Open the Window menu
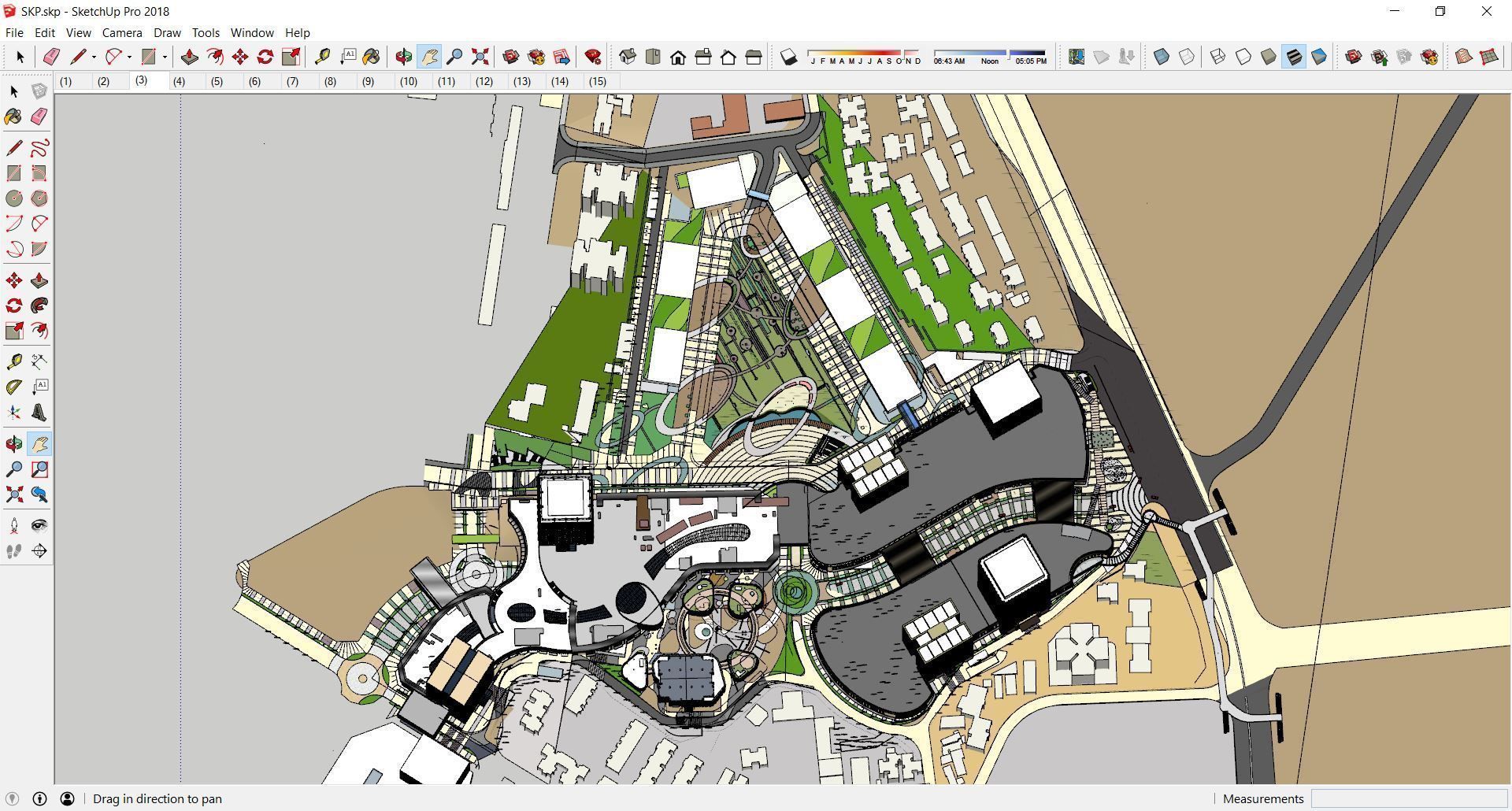This screenshot has height=811, width=1512. pos(252,33)
